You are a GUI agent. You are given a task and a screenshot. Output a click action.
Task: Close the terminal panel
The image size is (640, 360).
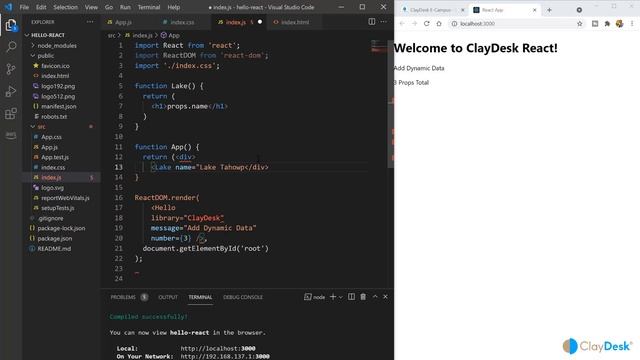[385, 297]
